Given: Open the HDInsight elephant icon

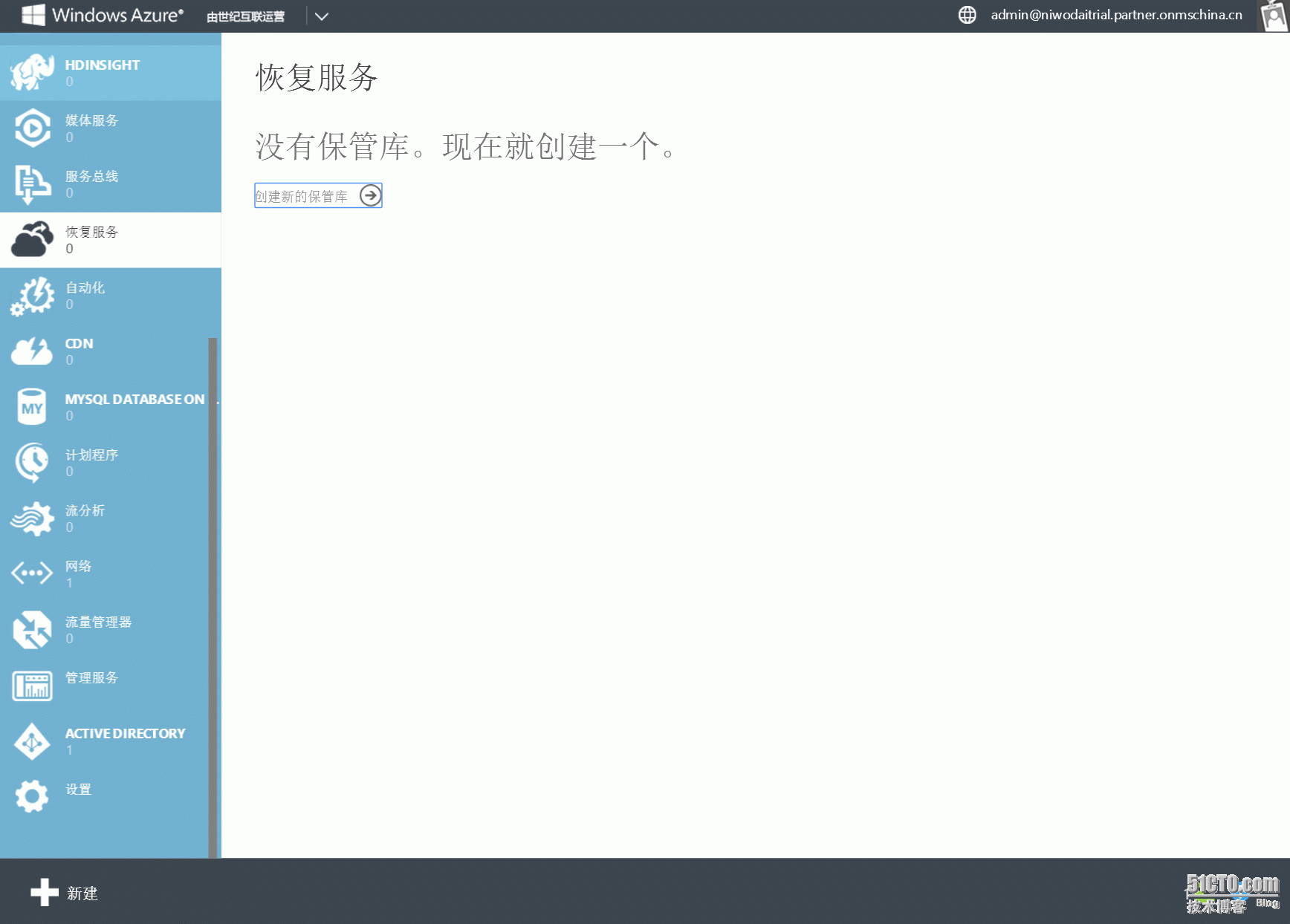Looking at the screenshot, I should point(32,72).
